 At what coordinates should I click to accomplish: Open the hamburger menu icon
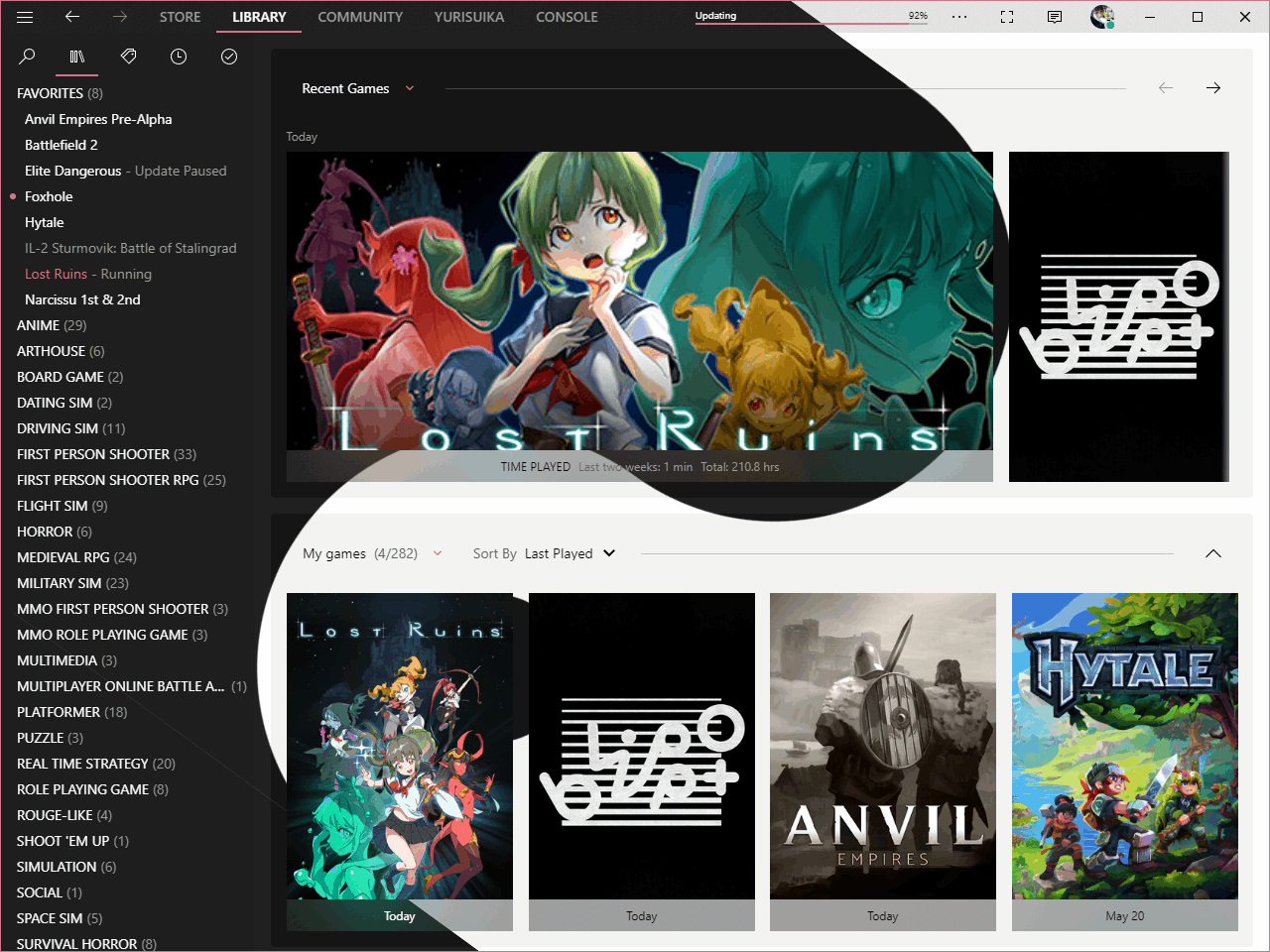(25, 17)
